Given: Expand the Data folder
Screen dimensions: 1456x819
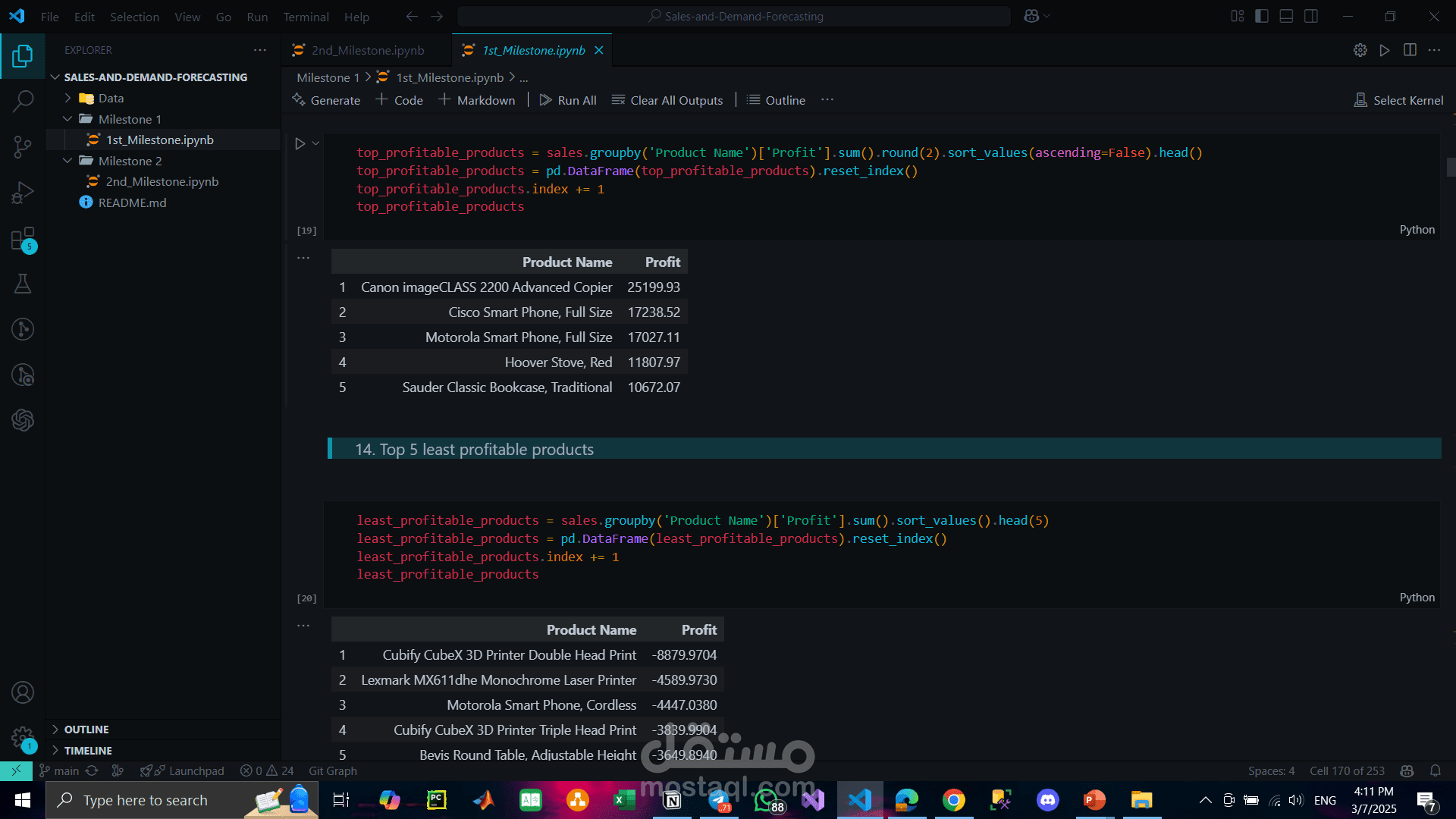Looking at the screenshot, I should [111, 98].
